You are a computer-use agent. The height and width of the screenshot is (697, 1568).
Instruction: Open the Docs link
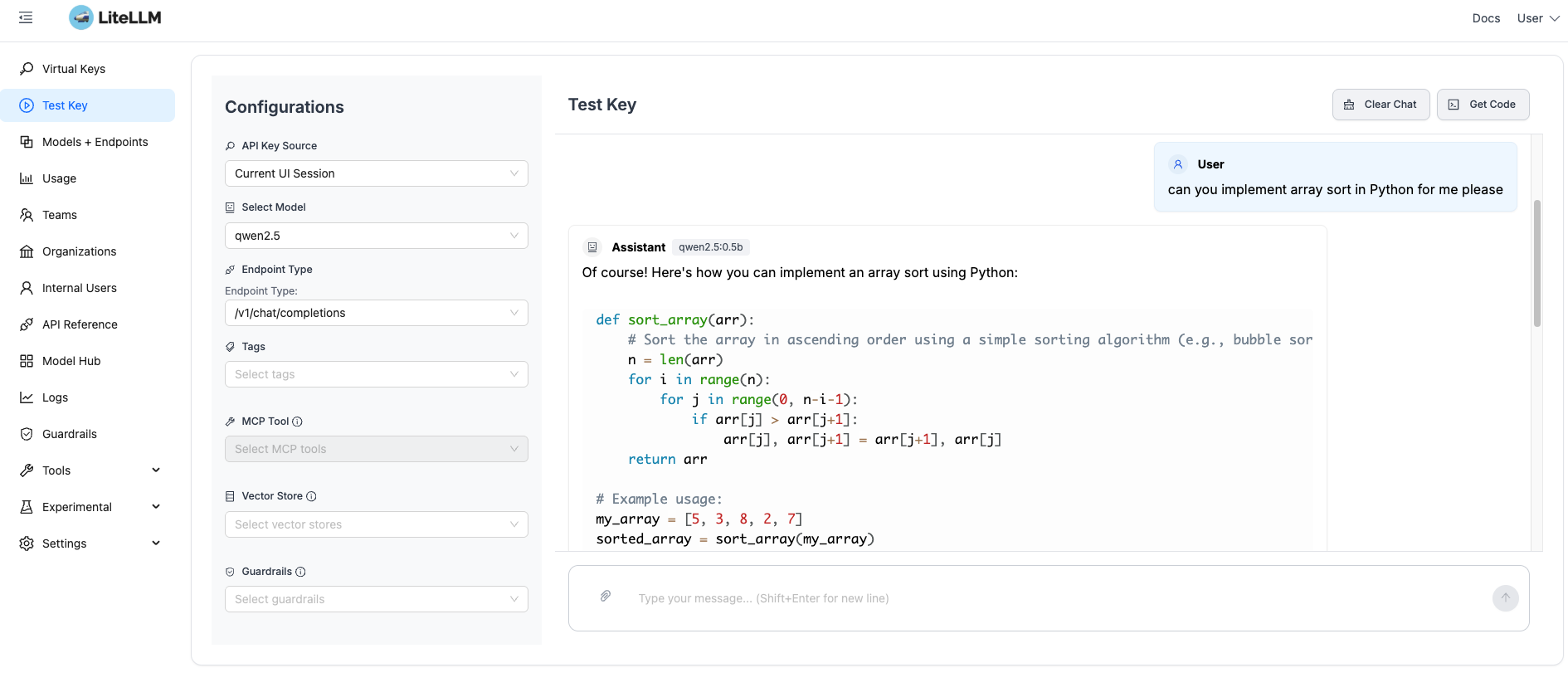point(1486,18)
